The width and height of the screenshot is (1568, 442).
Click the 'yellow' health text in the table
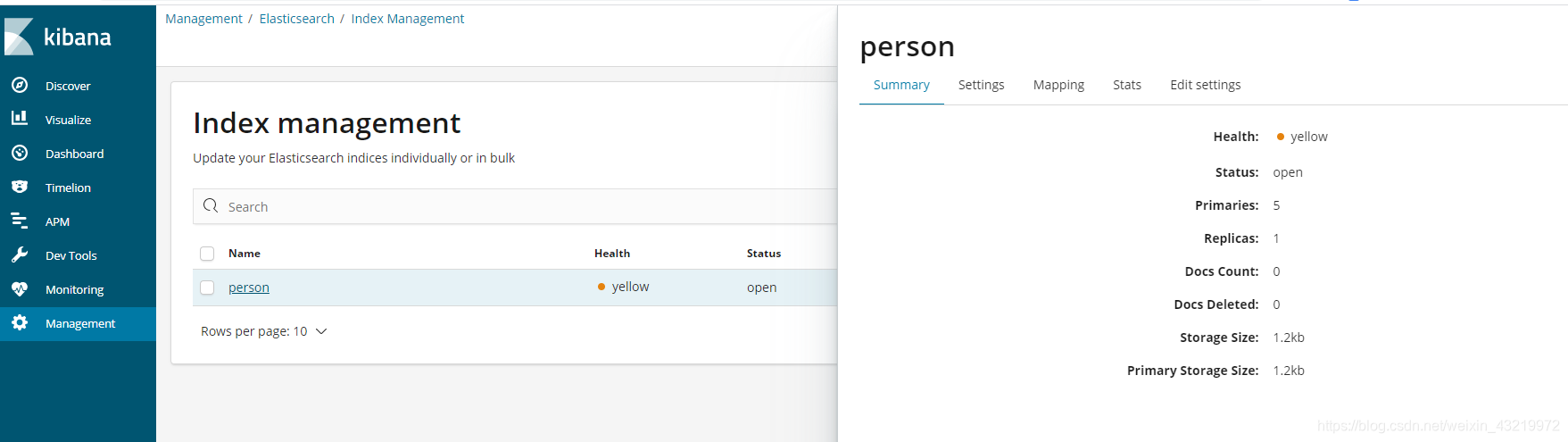tap(630, 287)
